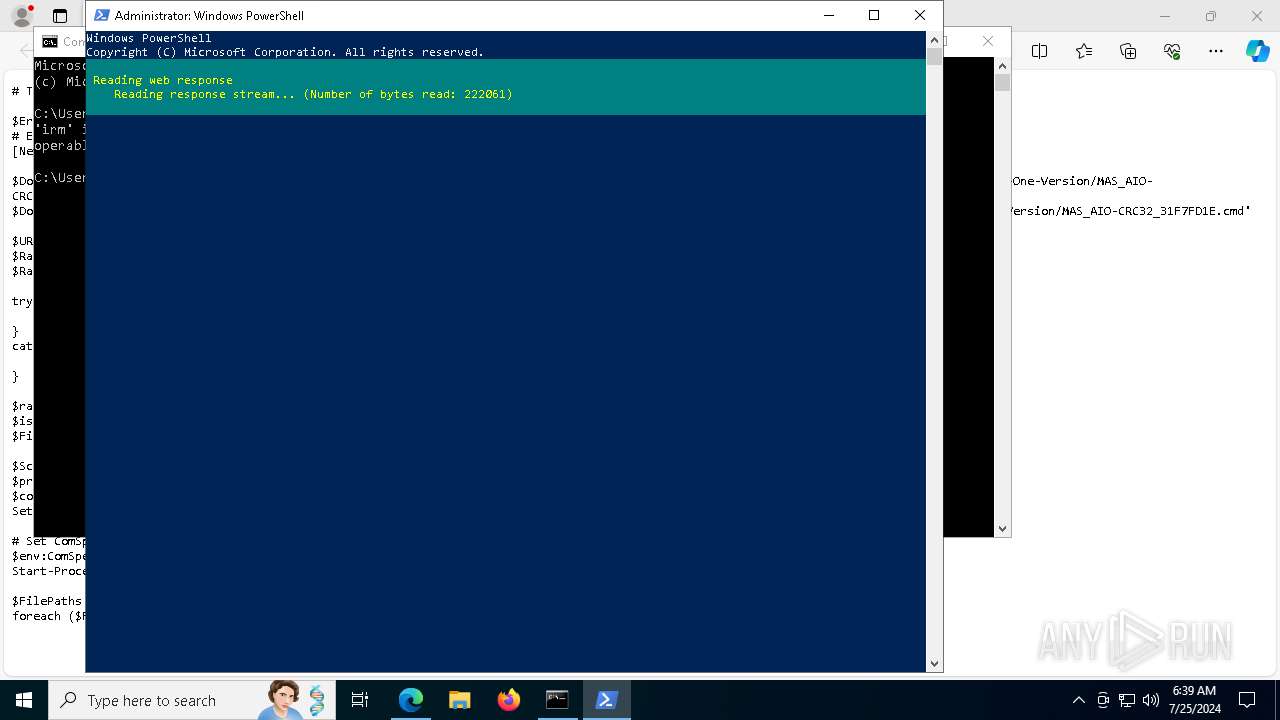Switch to Command Prompt on the taskbar
Screen dimensions: 1280x720
557,700
